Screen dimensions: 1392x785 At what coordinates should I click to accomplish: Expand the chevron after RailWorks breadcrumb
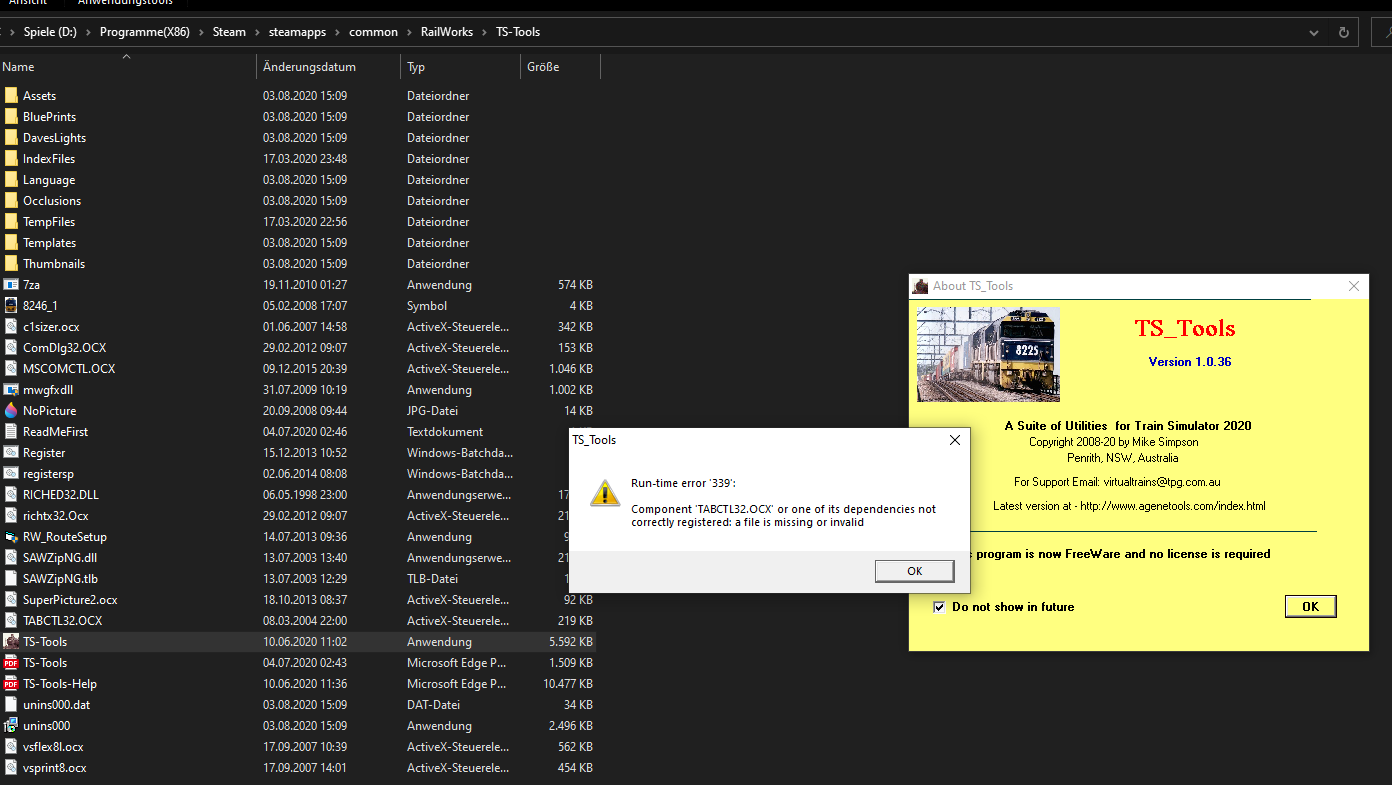[485, 32]
